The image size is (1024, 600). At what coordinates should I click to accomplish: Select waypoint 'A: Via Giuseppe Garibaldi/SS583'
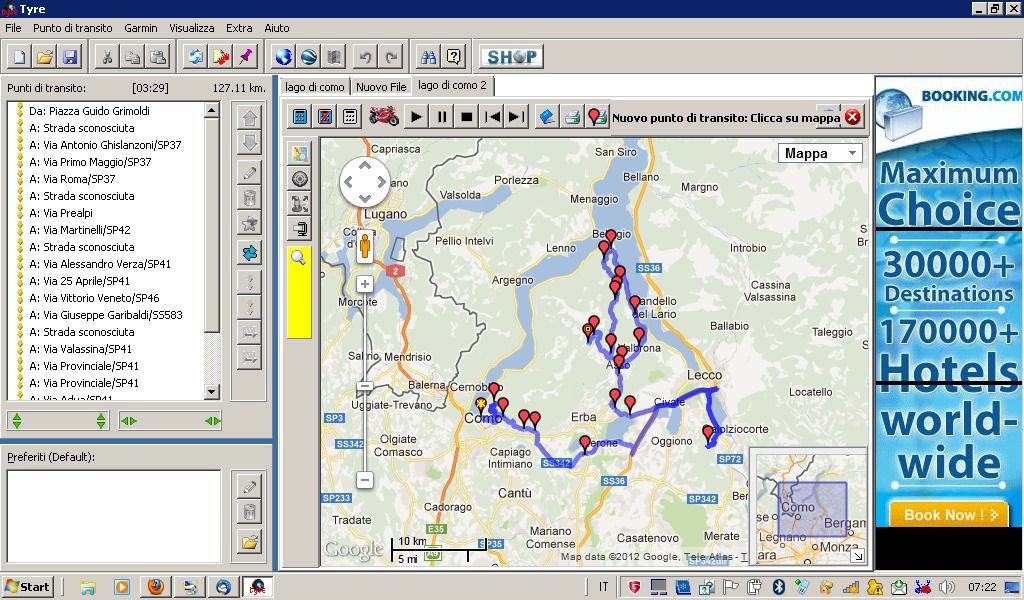pos(106,315)
